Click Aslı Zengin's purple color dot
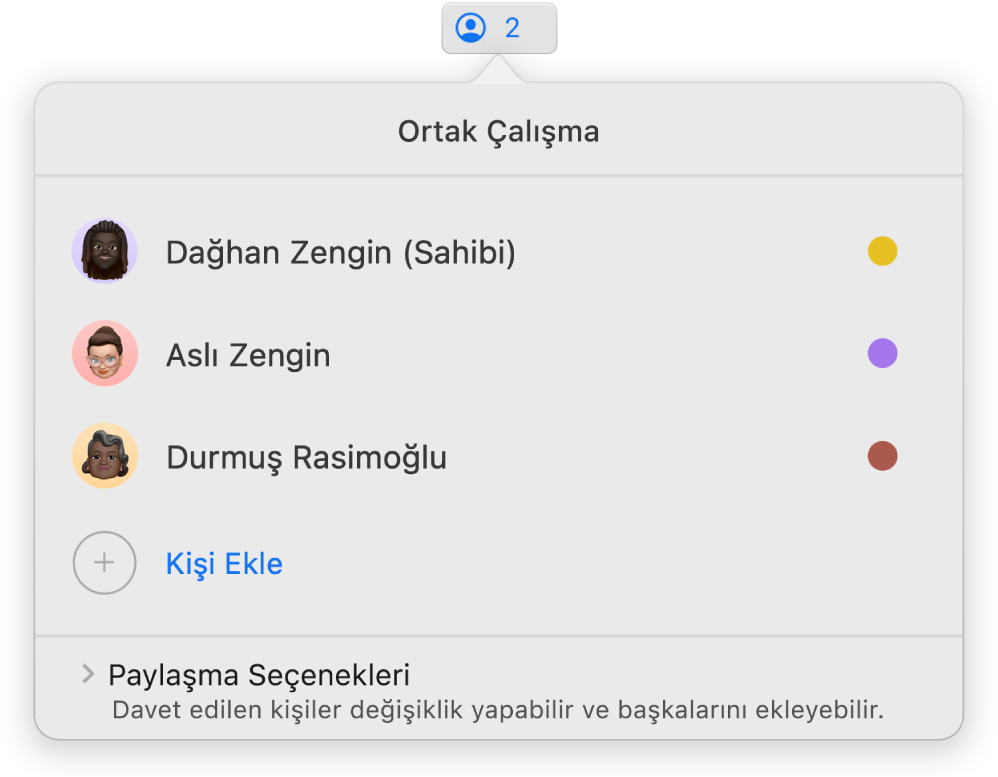The width and height of the screenshot is (998, 777). click(x=881, y=353)
